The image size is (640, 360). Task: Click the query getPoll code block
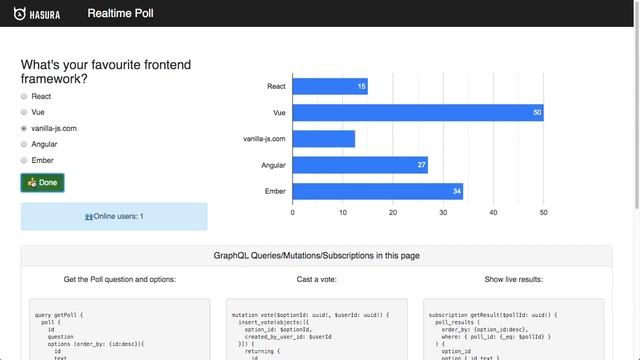(x=120, y=329)
